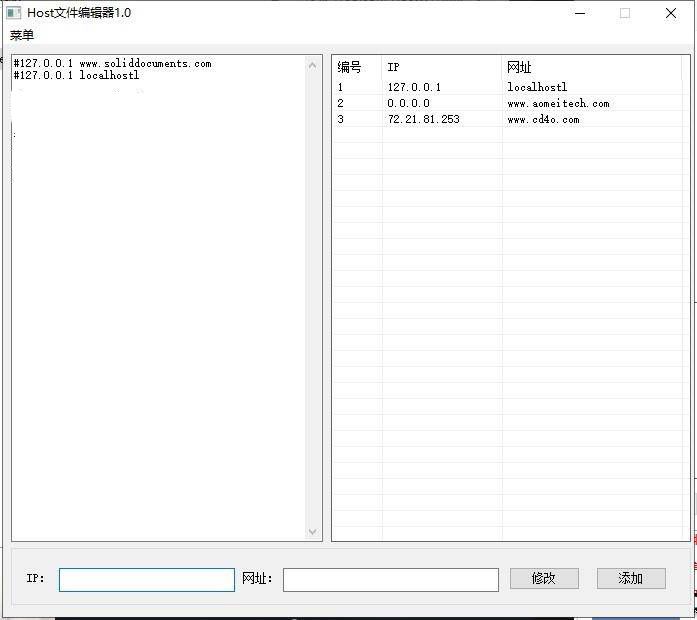Click the 编号 column header
Screen dimensions: 697x620
click(357, 67)
